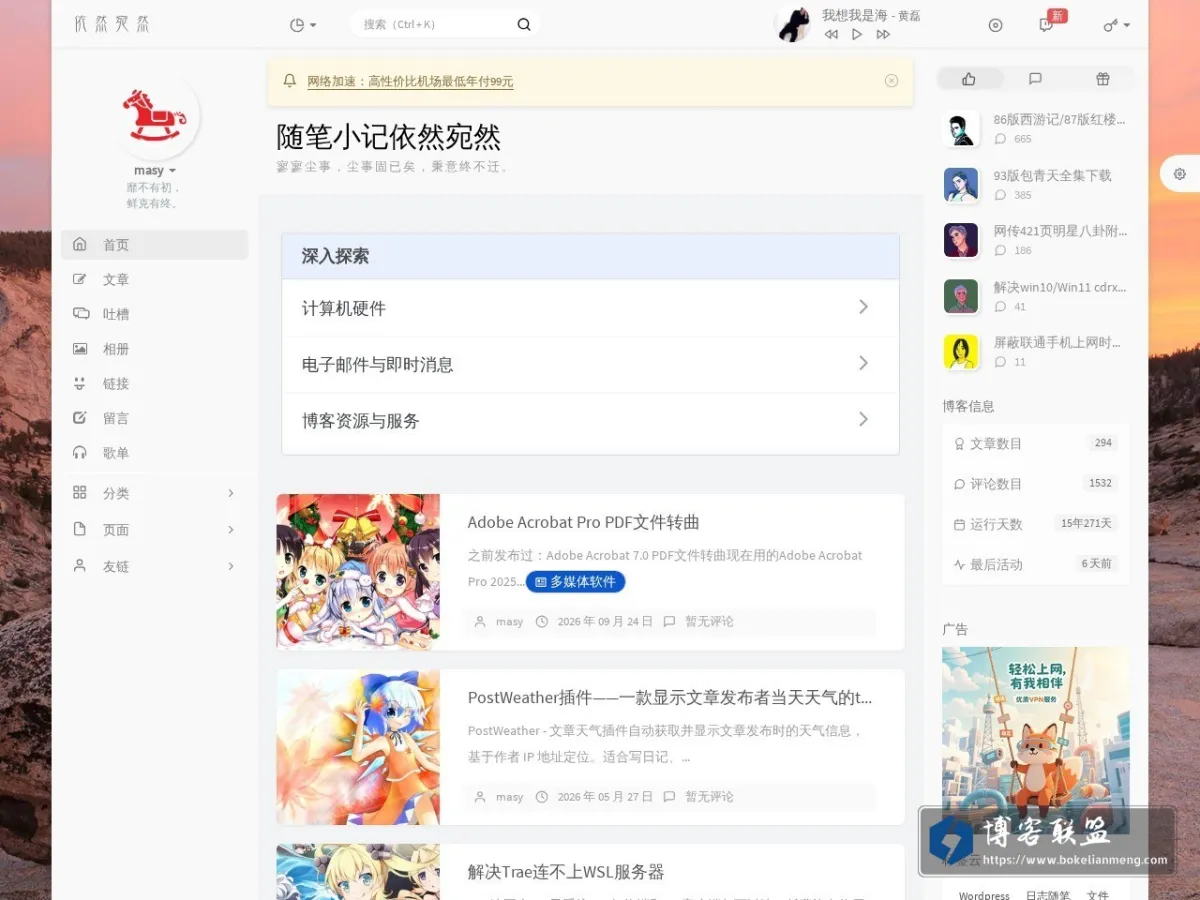1200x900 pixels.
Task: Click 暂无评论 on the Adobe Acrobat post
Action: coord(709,622)
